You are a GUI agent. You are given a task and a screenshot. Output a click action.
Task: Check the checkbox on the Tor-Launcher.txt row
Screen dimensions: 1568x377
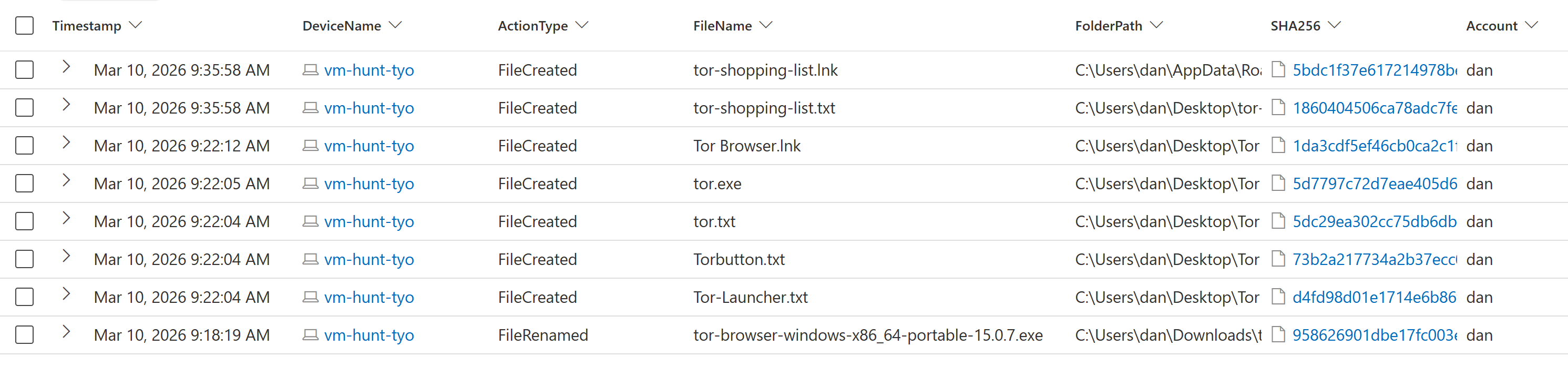(24, 297)
